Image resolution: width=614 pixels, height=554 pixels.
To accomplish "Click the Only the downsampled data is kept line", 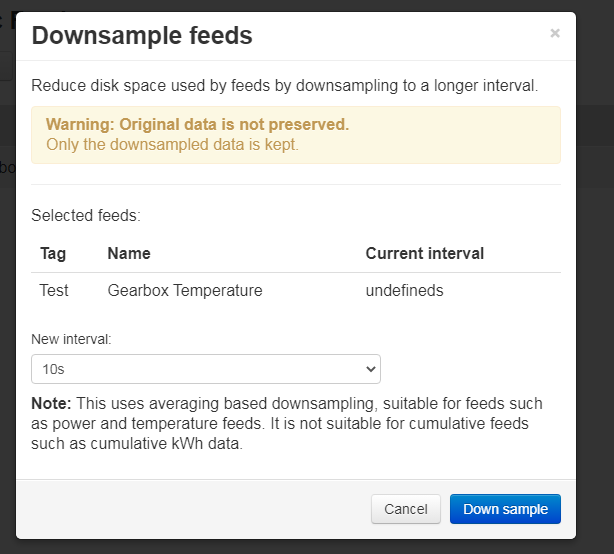I will point(172,144).
